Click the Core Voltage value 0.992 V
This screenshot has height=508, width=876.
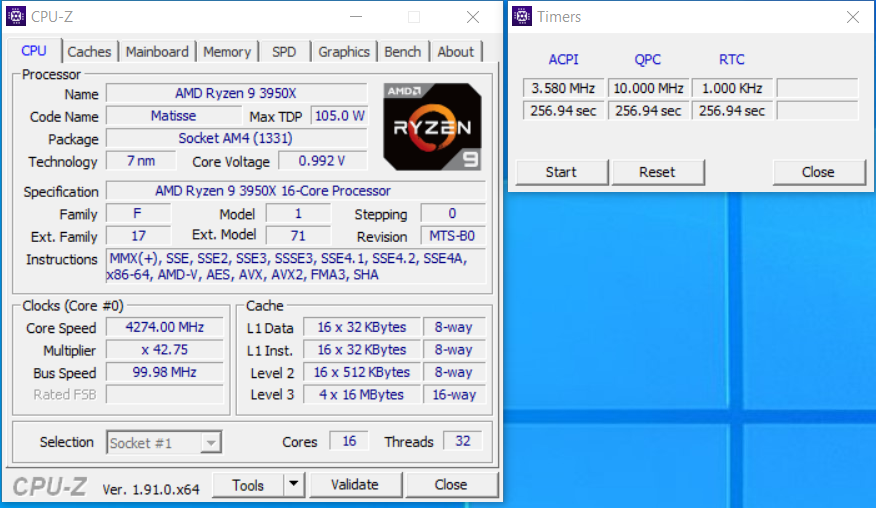[x=322, y=161]
